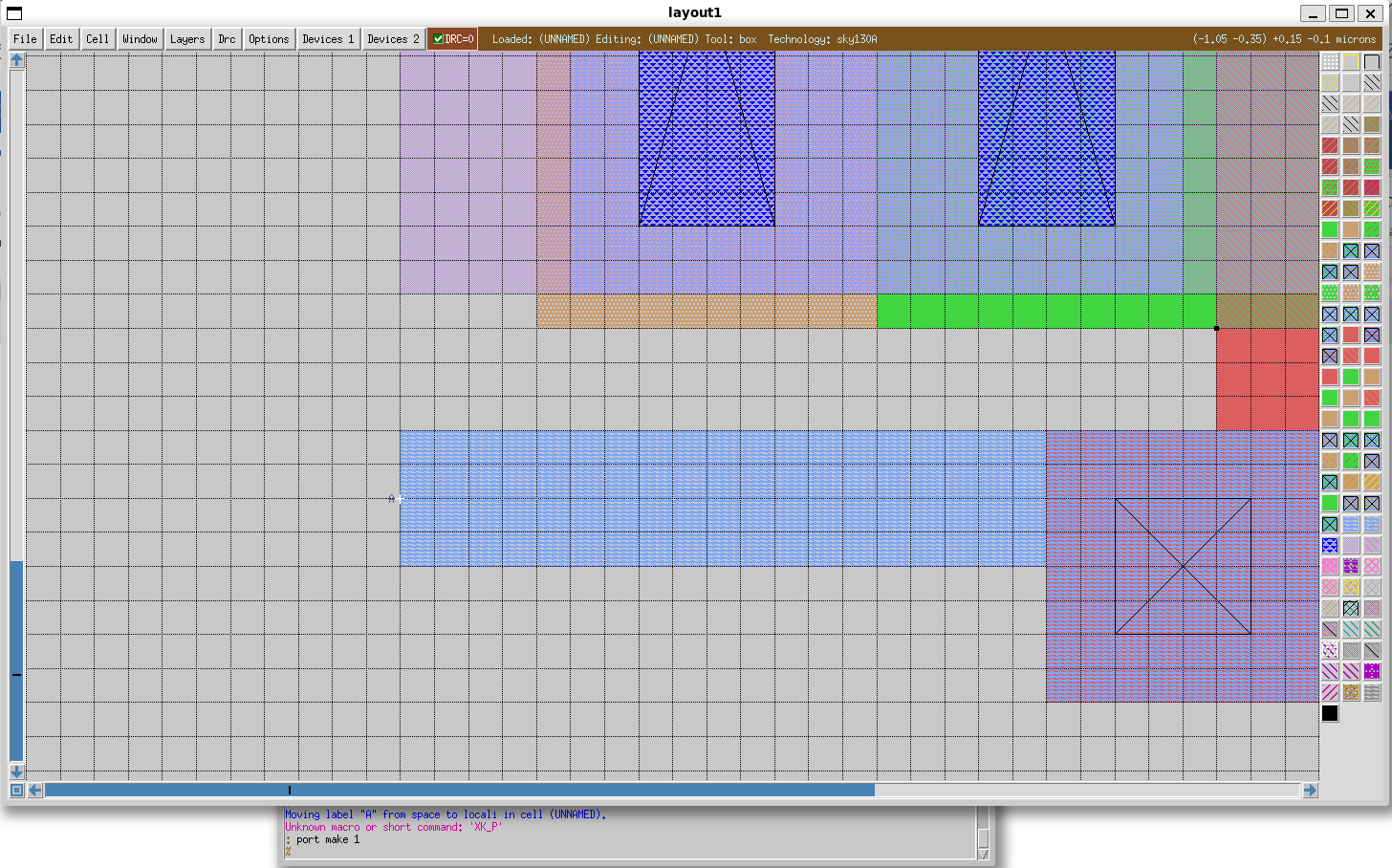
Task: Click the left blue contact box in the layout
Action: [x=707, y=139]
